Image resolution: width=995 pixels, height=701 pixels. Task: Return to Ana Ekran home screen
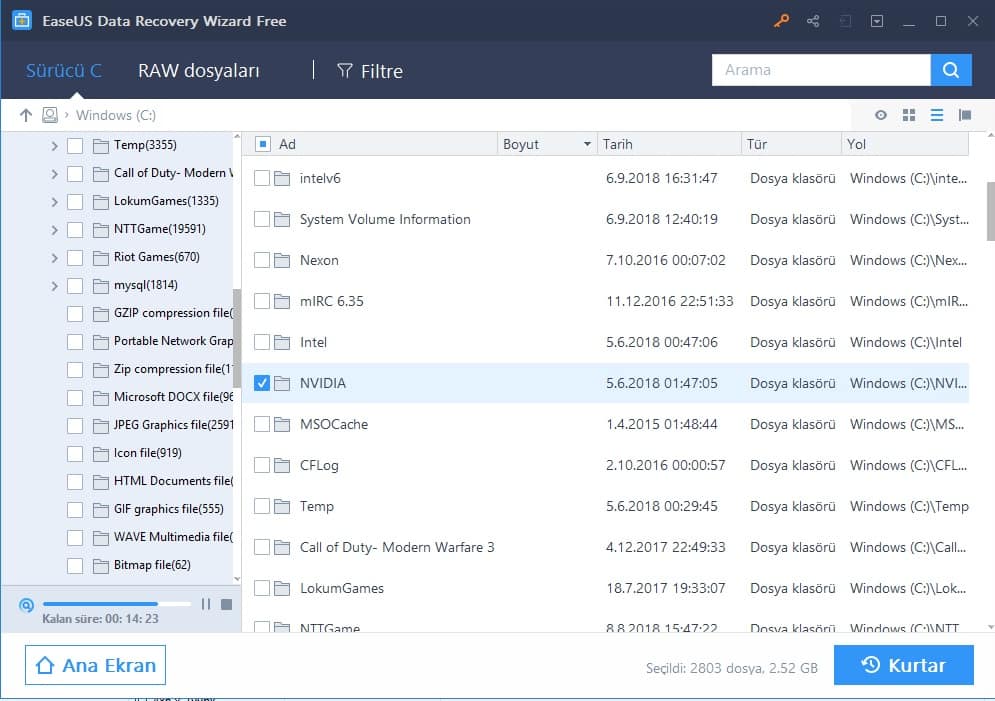96,665
